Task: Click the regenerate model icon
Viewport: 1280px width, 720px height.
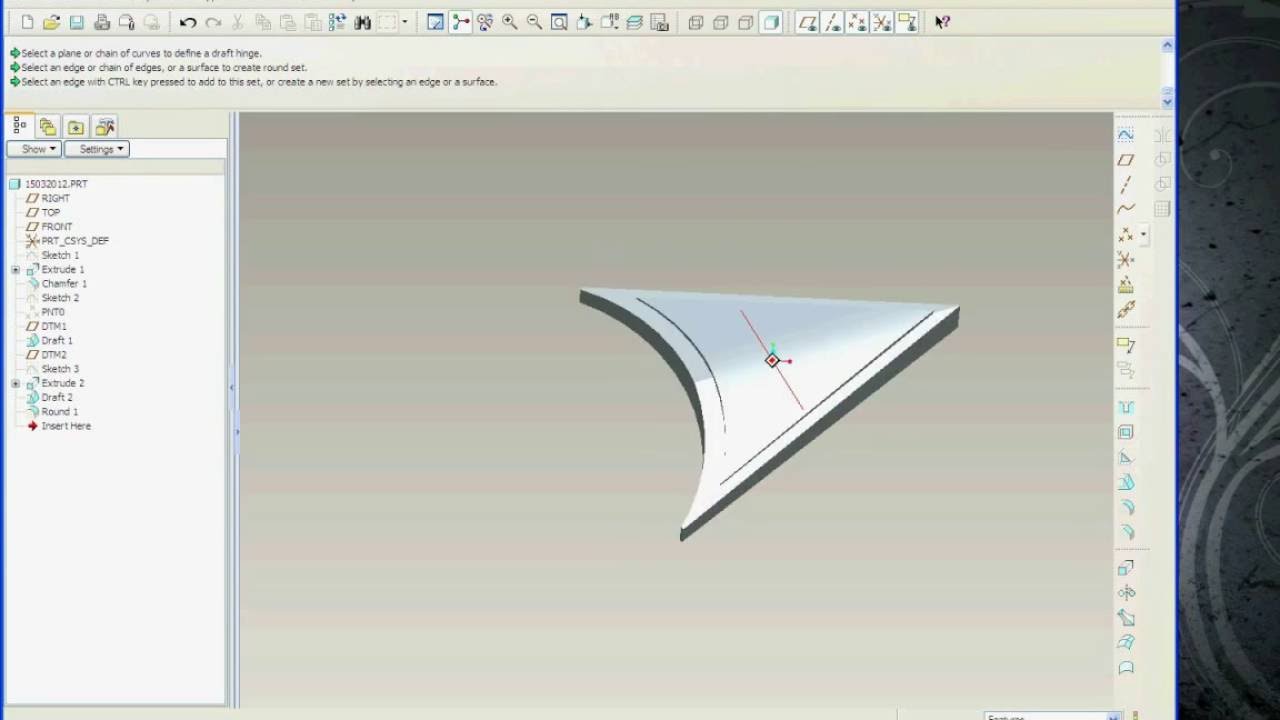Action: [337, 22]
